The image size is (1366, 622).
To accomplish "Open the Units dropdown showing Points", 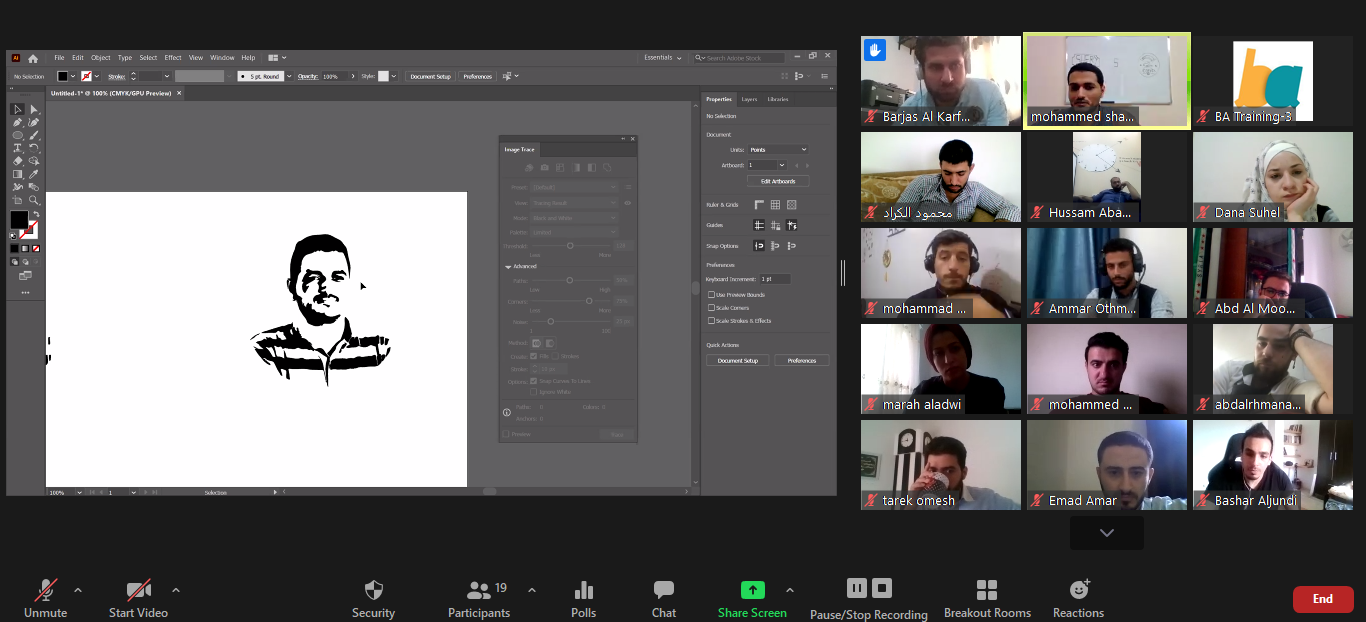I will click(777, 150).
